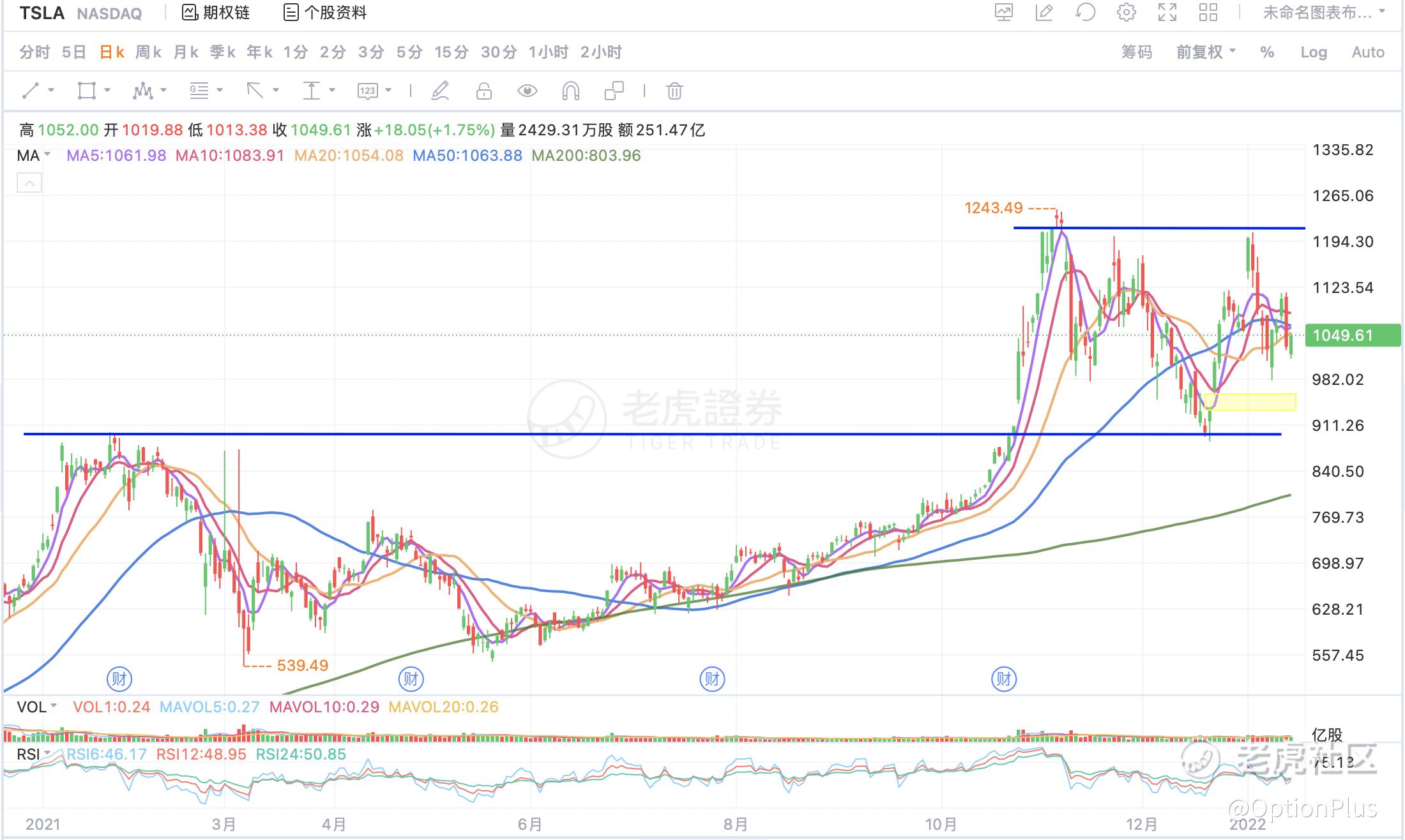Expand rectangle tool options arrow
Viewport: 1405px width, 840px height.
click(107, 91)
